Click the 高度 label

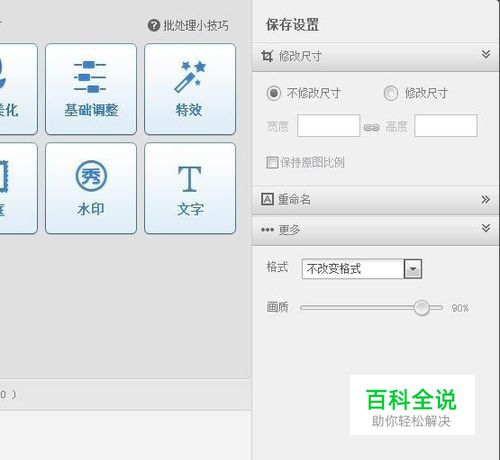pos(397,127)
